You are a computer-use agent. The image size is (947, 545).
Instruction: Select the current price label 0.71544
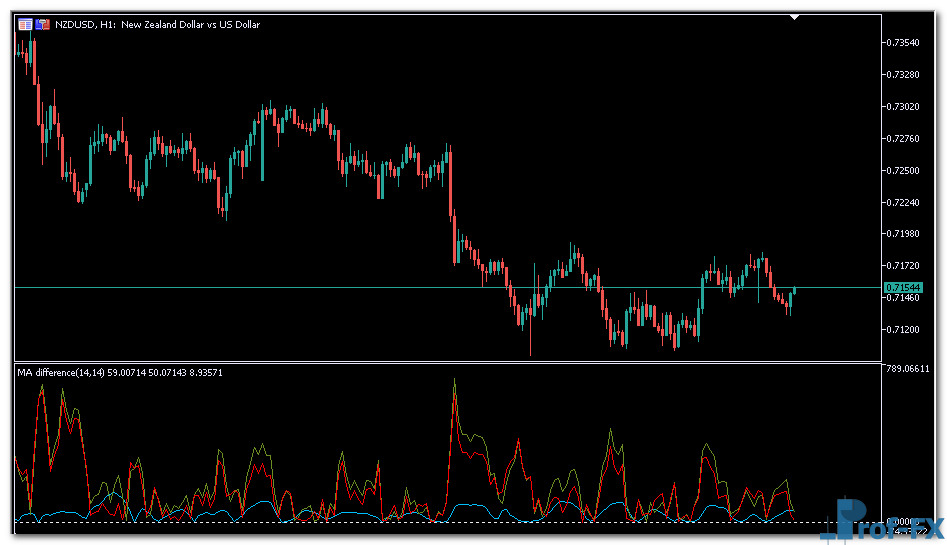coord(903,287)
